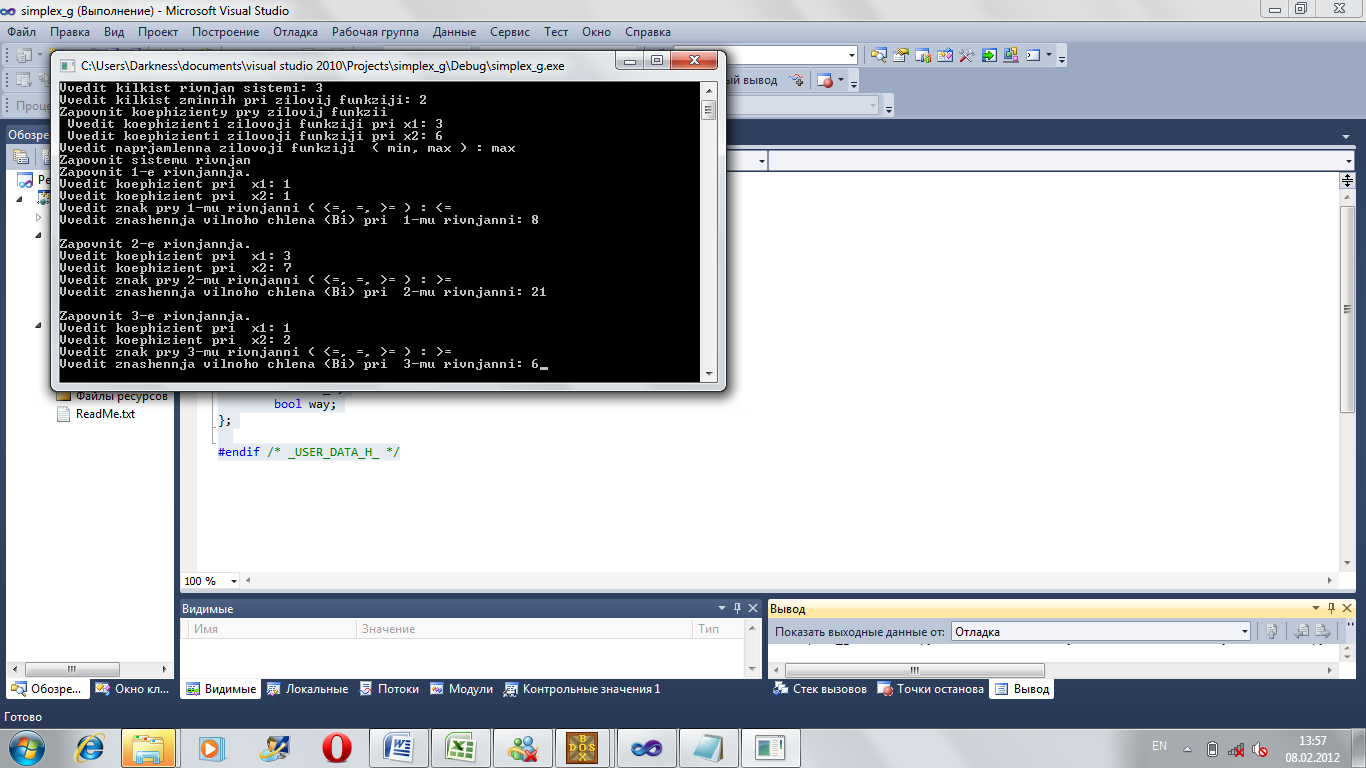The height and width of the screenshot is (768, 1366).
Task: Click the Solution Explorer toolbar icon
Action: (x=879, y=55)
